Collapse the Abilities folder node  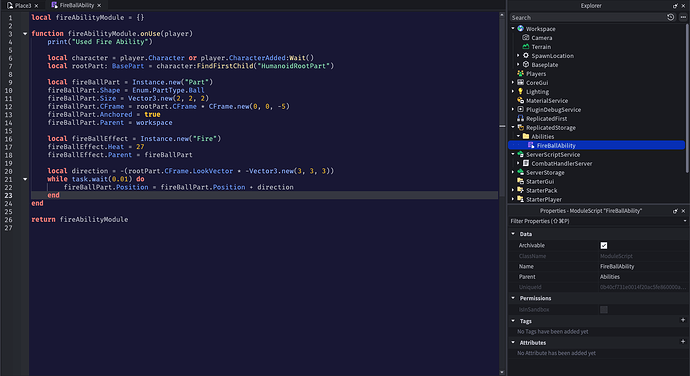tap(518, 136)
